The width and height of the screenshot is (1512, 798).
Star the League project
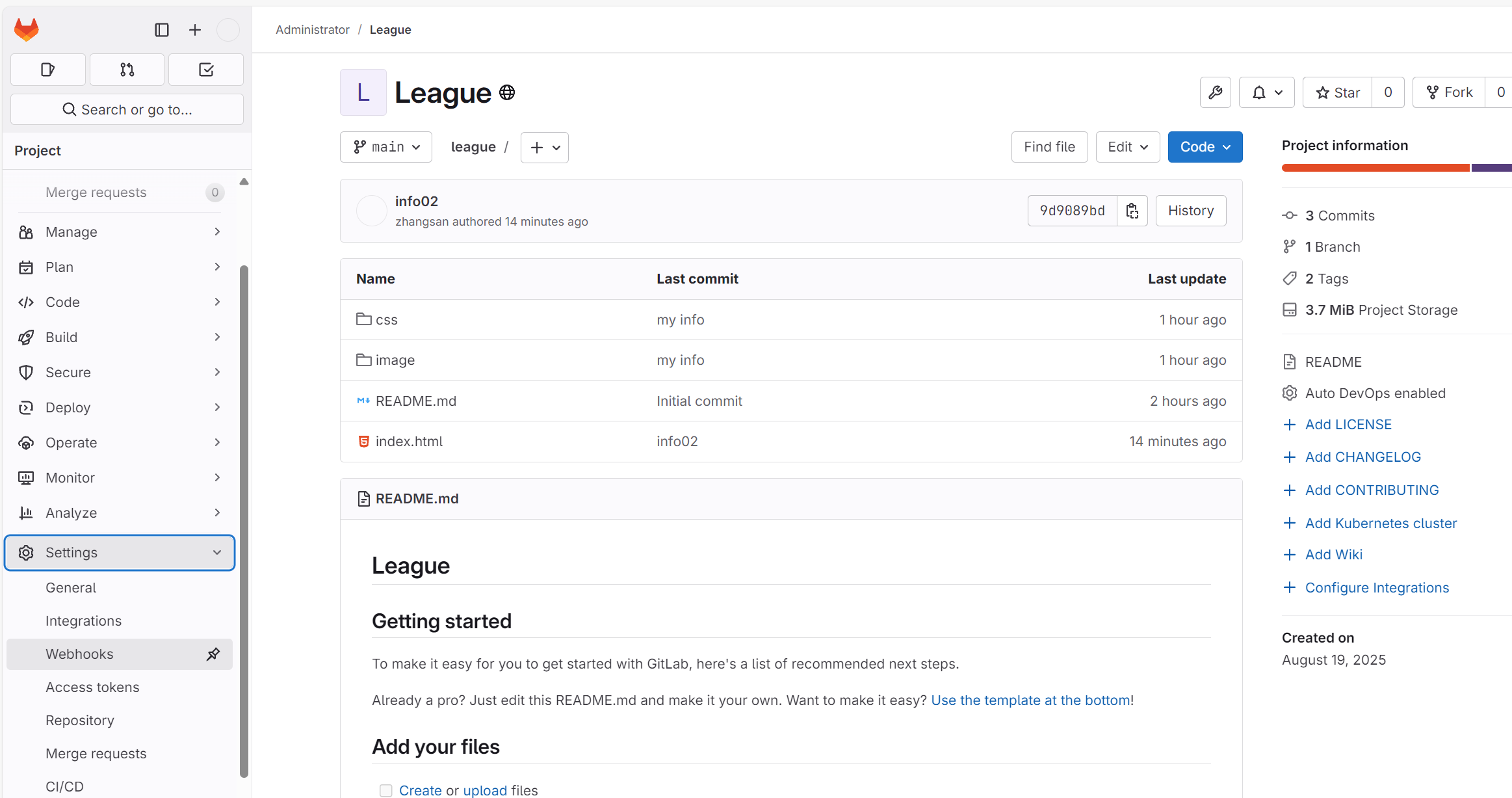click(x=1338, y=92)
